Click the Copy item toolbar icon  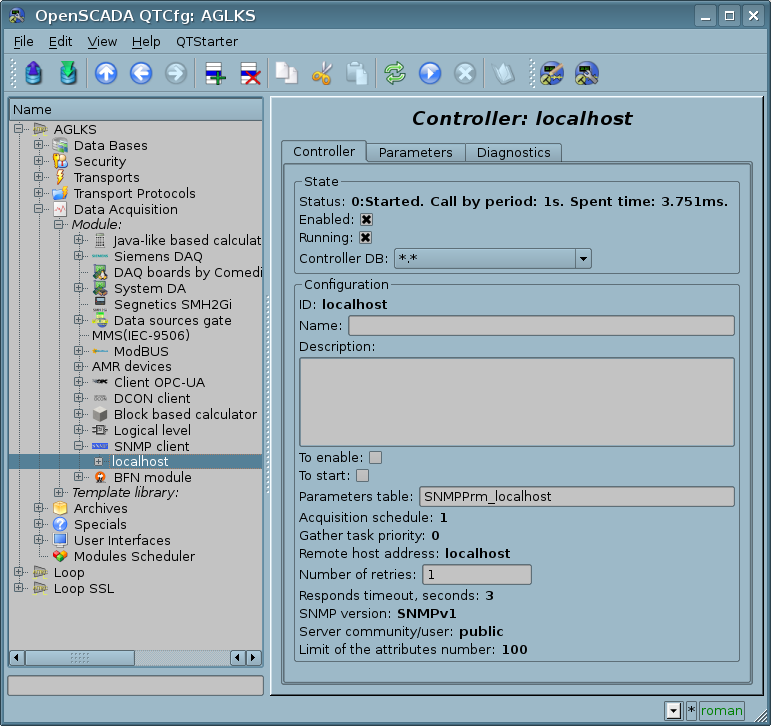(287, 74)
